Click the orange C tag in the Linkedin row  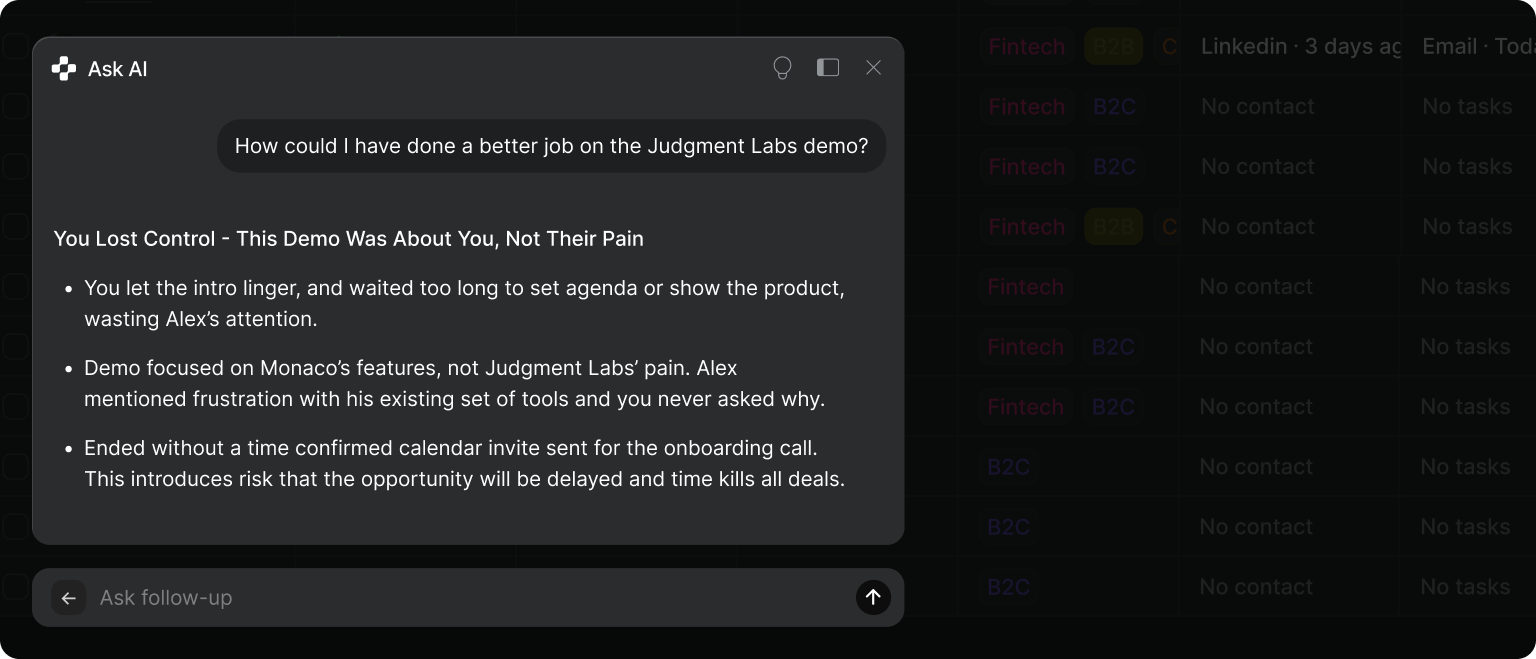click(x=1168, y=47)
